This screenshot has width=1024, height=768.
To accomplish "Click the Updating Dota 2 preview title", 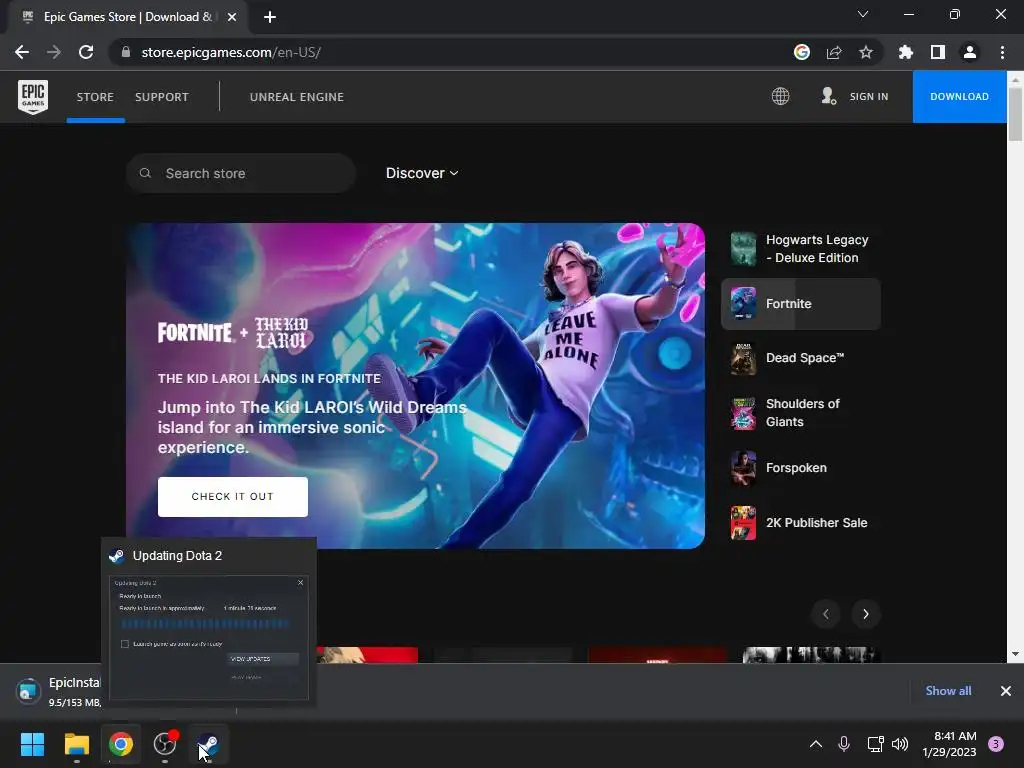I will coord(177,556).
